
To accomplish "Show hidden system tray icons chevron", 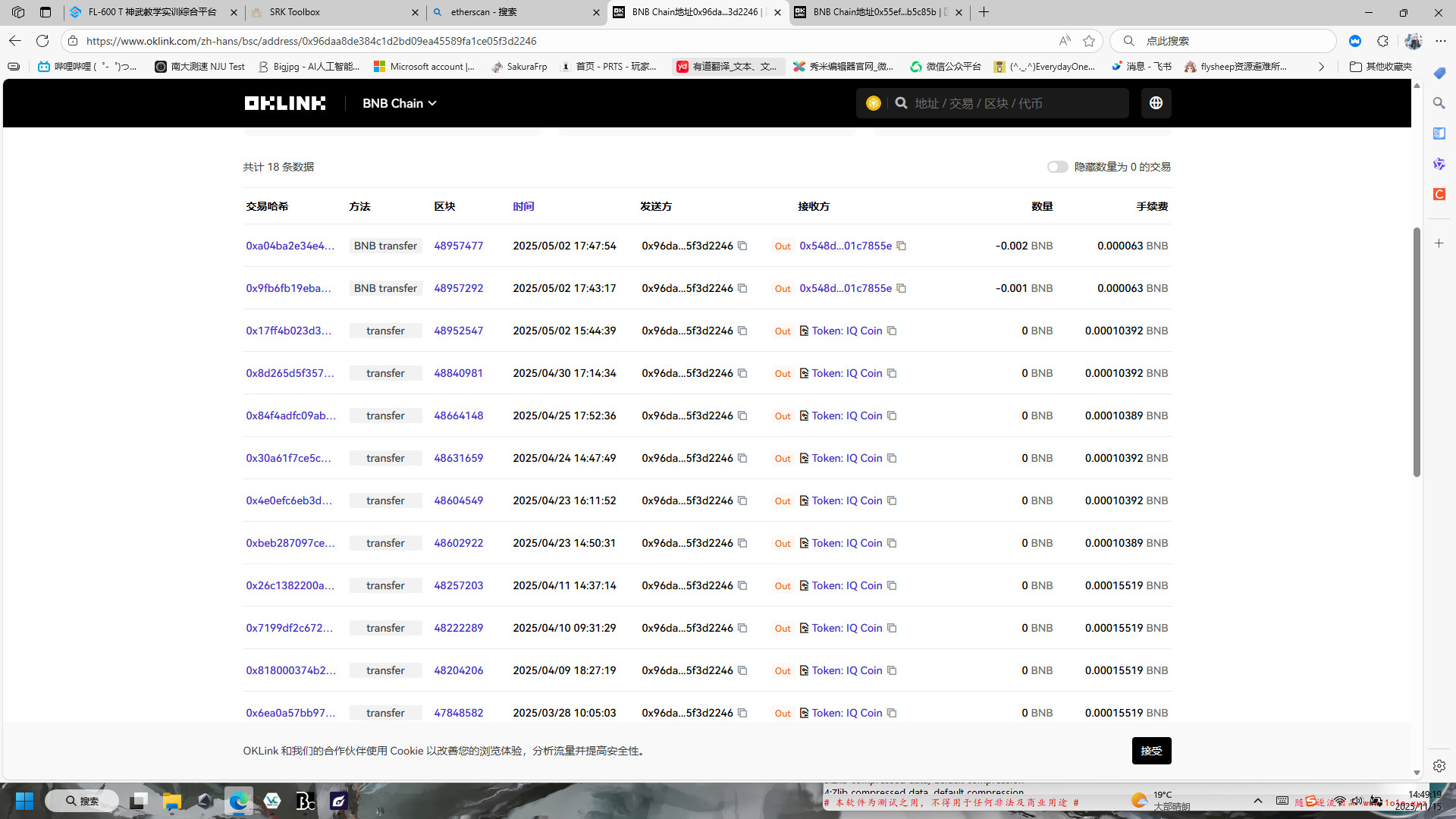I will (x=1257, y=801).
